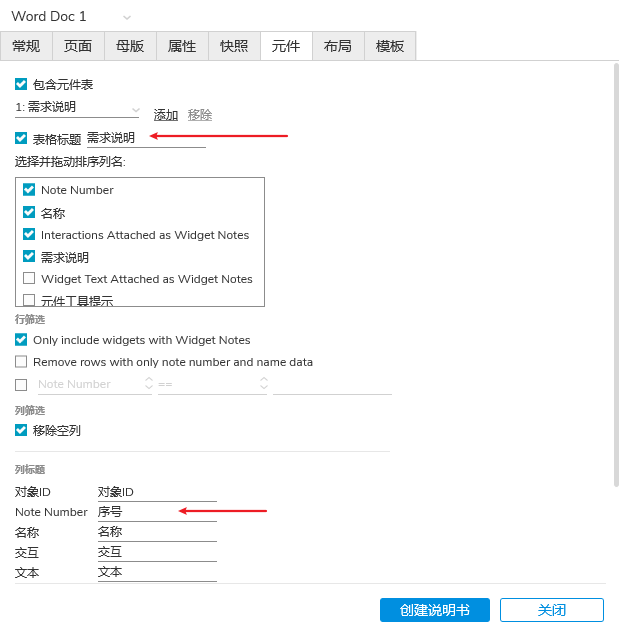Edit the 对象ID column title field
619x637 pixels.
point(157,492)
